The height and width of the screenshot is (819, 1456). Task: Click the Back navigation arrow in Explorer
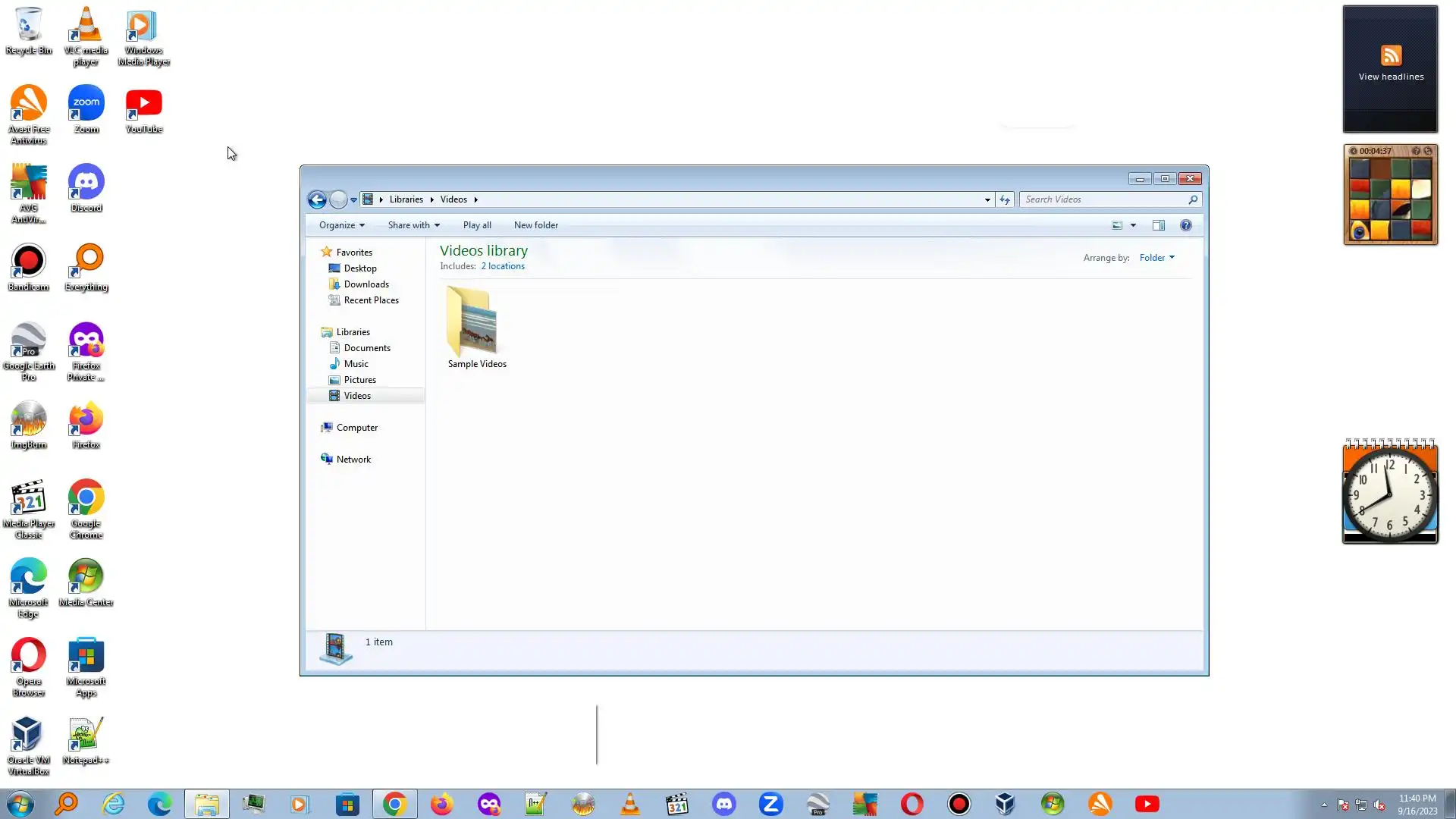(317, 199)
